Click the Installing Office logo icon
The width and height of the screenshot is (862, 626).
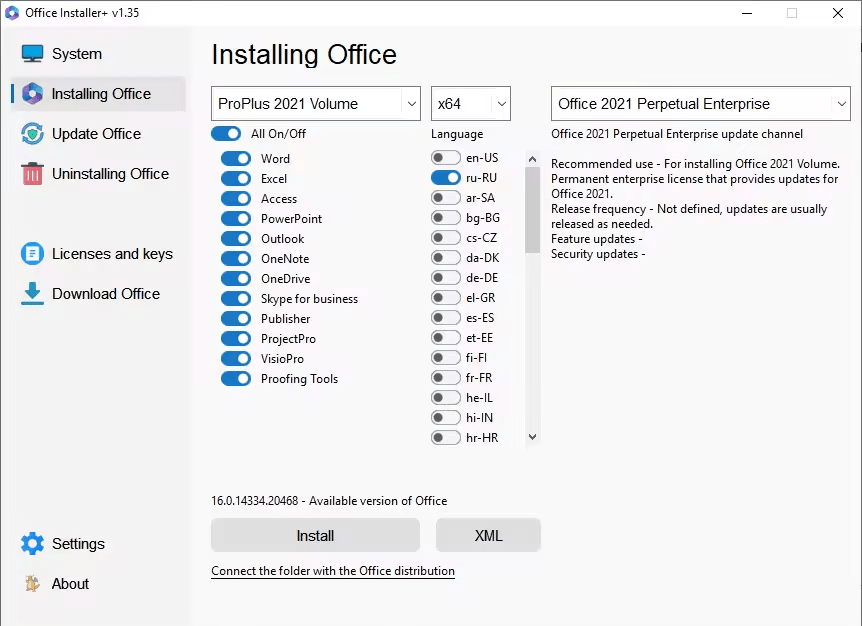tap(32, 93)
